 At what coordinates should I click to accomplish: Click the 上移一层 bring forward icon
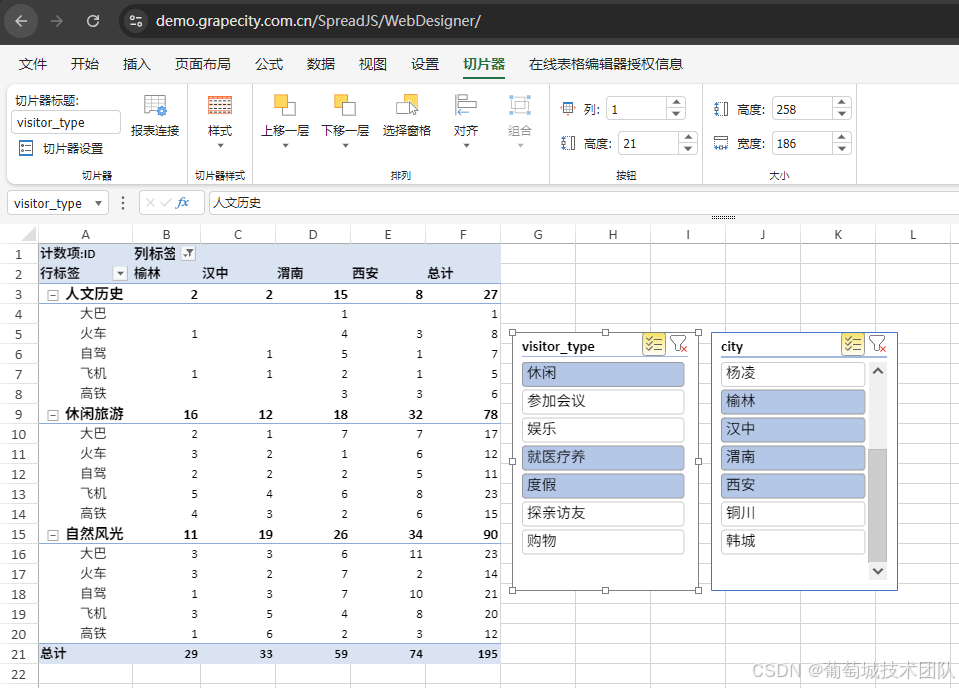pyautogui.click(x=284, y=105)
